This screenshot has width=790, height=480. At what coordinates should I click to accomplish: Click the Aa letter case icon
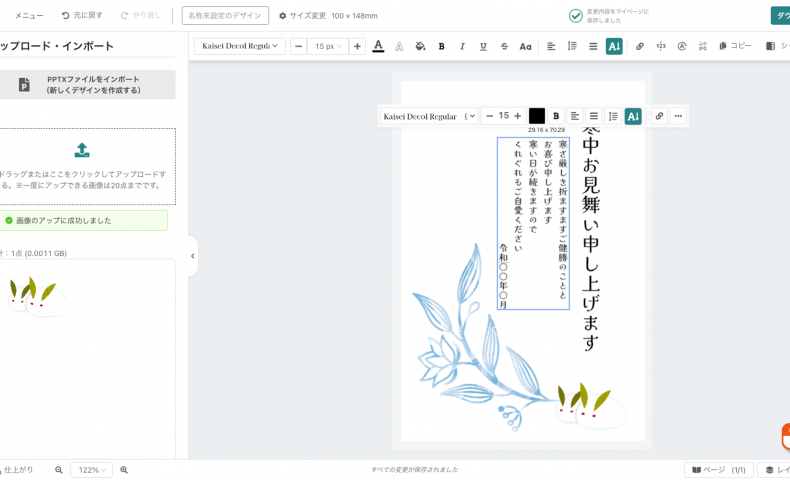[525, 46]
